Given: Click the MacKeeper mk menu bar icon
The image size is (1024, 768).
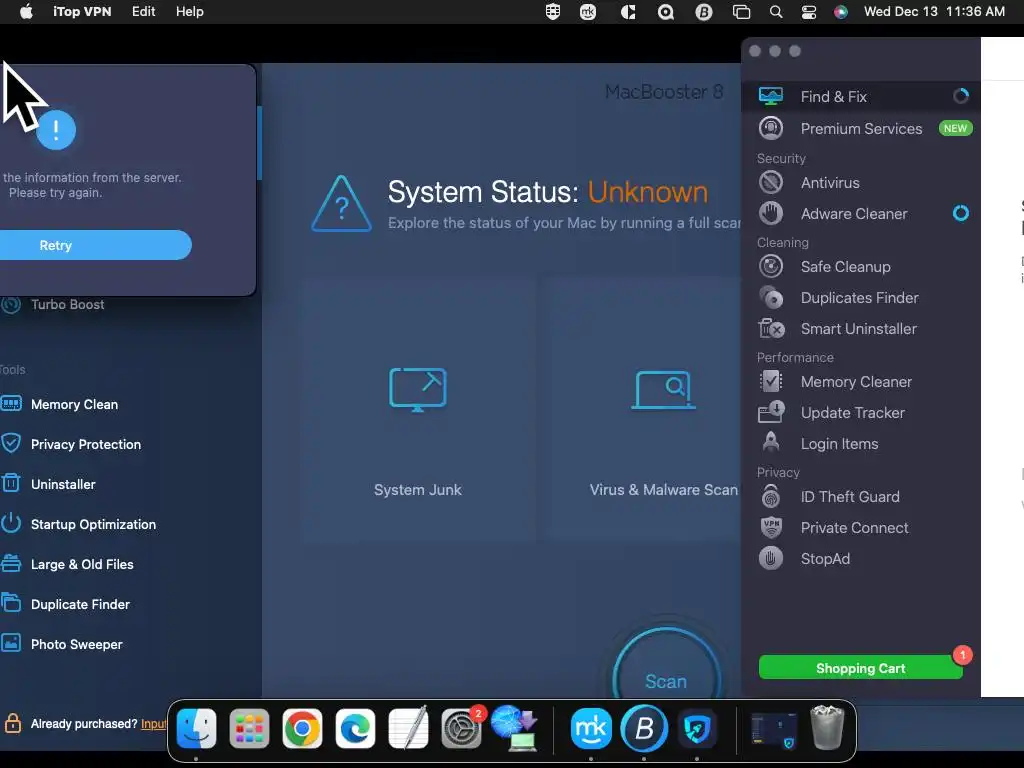Looking at the screenshot, I should 588,12.
